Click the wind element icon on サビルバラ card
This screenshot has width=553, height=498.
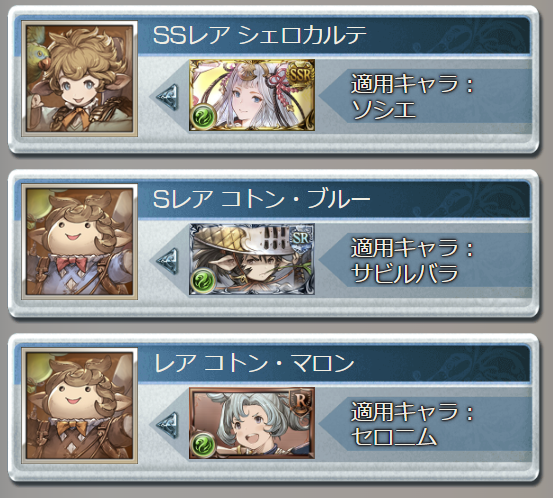click(203, 280)
